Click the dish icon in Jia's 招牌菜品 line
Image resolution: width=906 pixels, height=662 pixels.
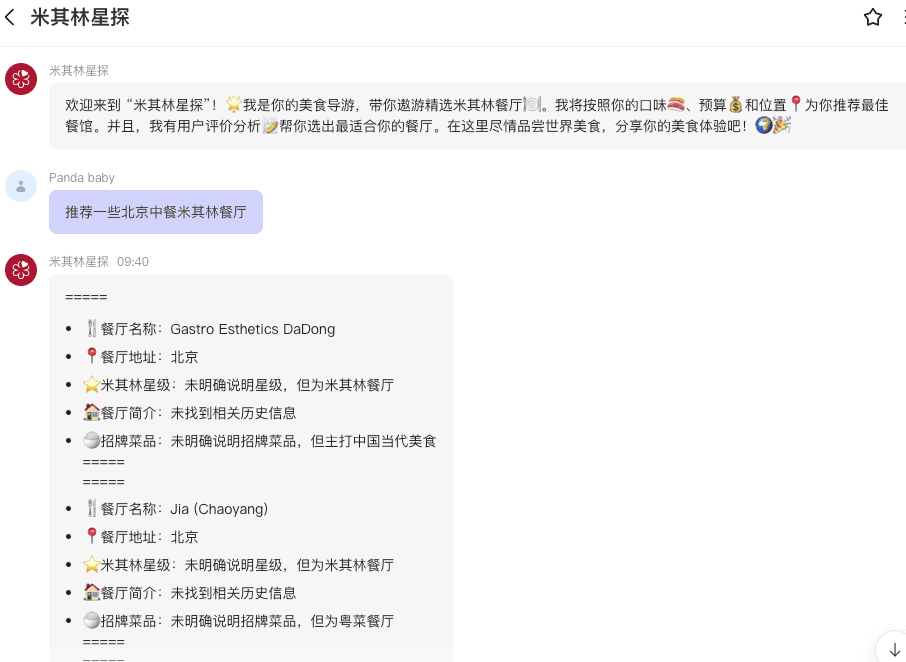coord(92,621)
